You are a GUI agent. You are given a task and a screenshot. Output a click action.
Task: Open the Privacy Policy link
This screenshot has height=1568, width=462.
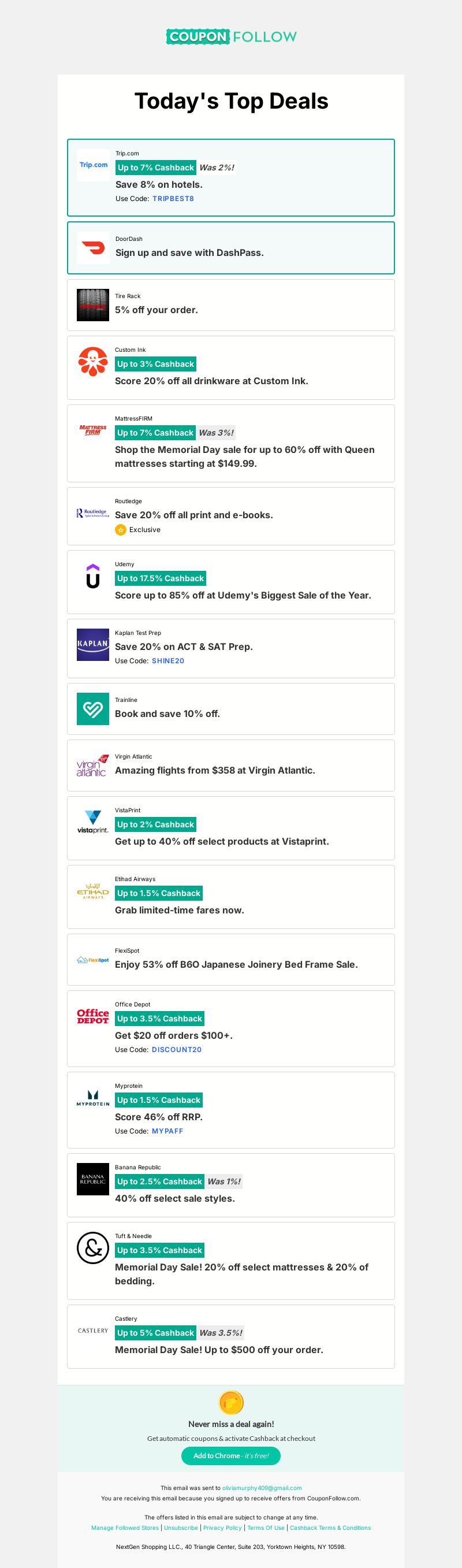pos(222,1527)
